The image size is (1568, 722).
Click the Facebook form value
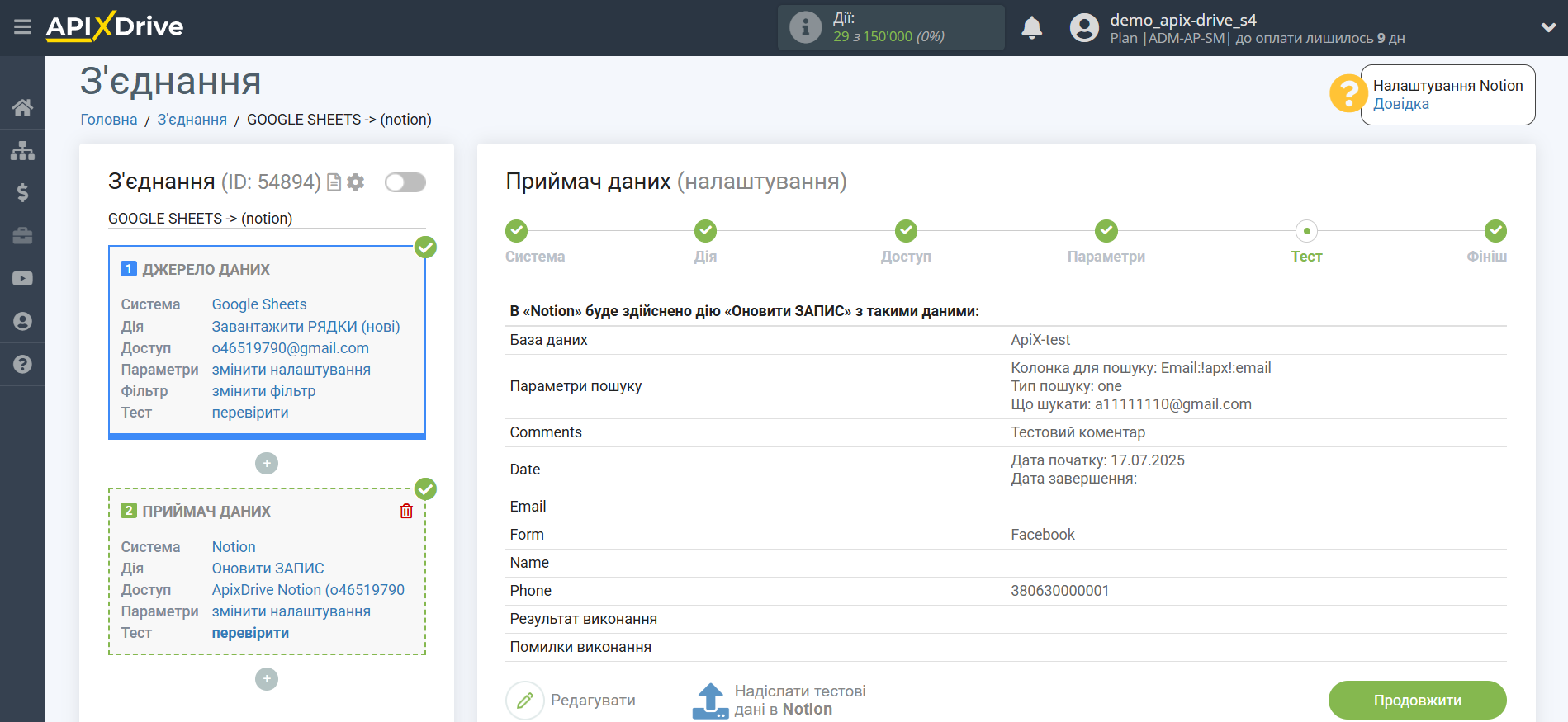click(1043, 535)
